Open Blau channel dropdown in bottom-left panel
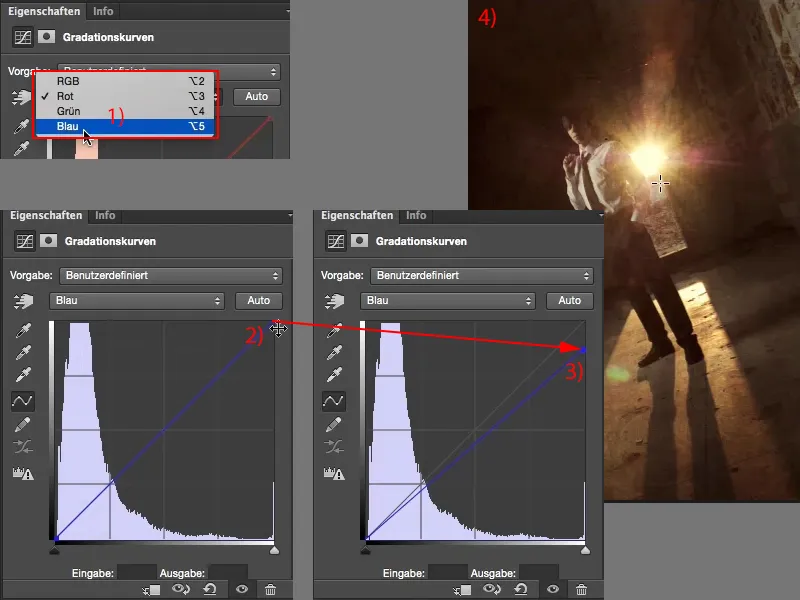 136,300
